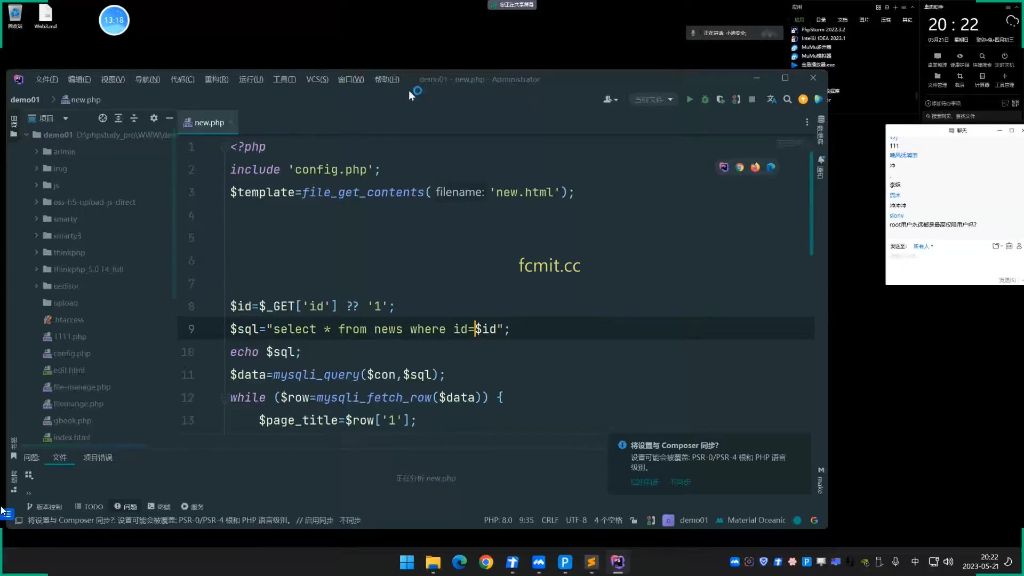The height and width of the screenshot is (576, 1024).
Task: Switch to 文件 tab in Problems panel
Action: click(59, 457)
